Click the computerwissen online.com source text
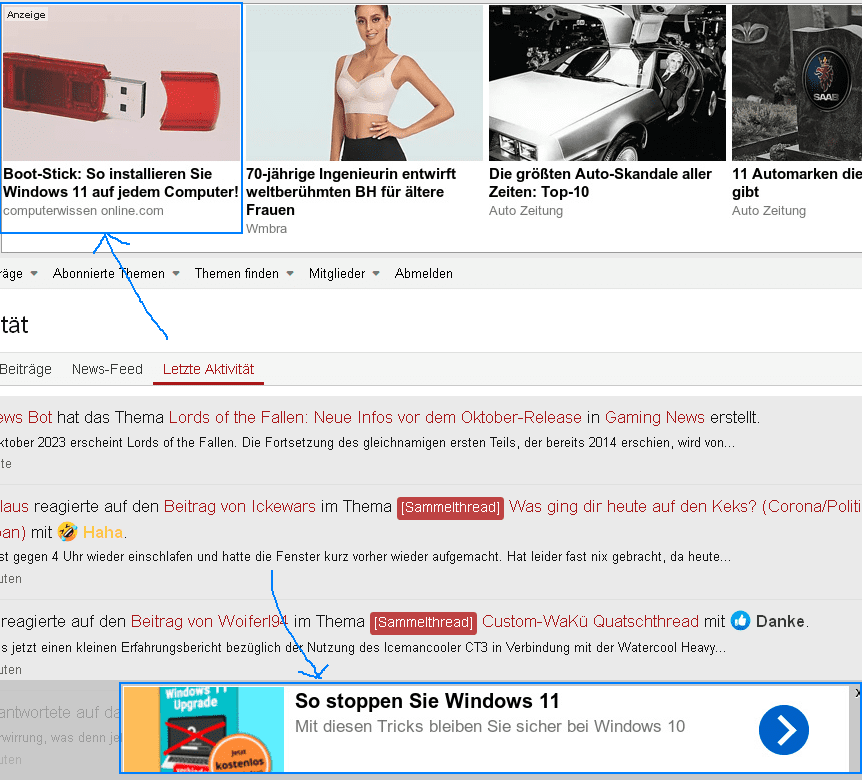Viewport: 862px width, 780px height. pos(83,211)
